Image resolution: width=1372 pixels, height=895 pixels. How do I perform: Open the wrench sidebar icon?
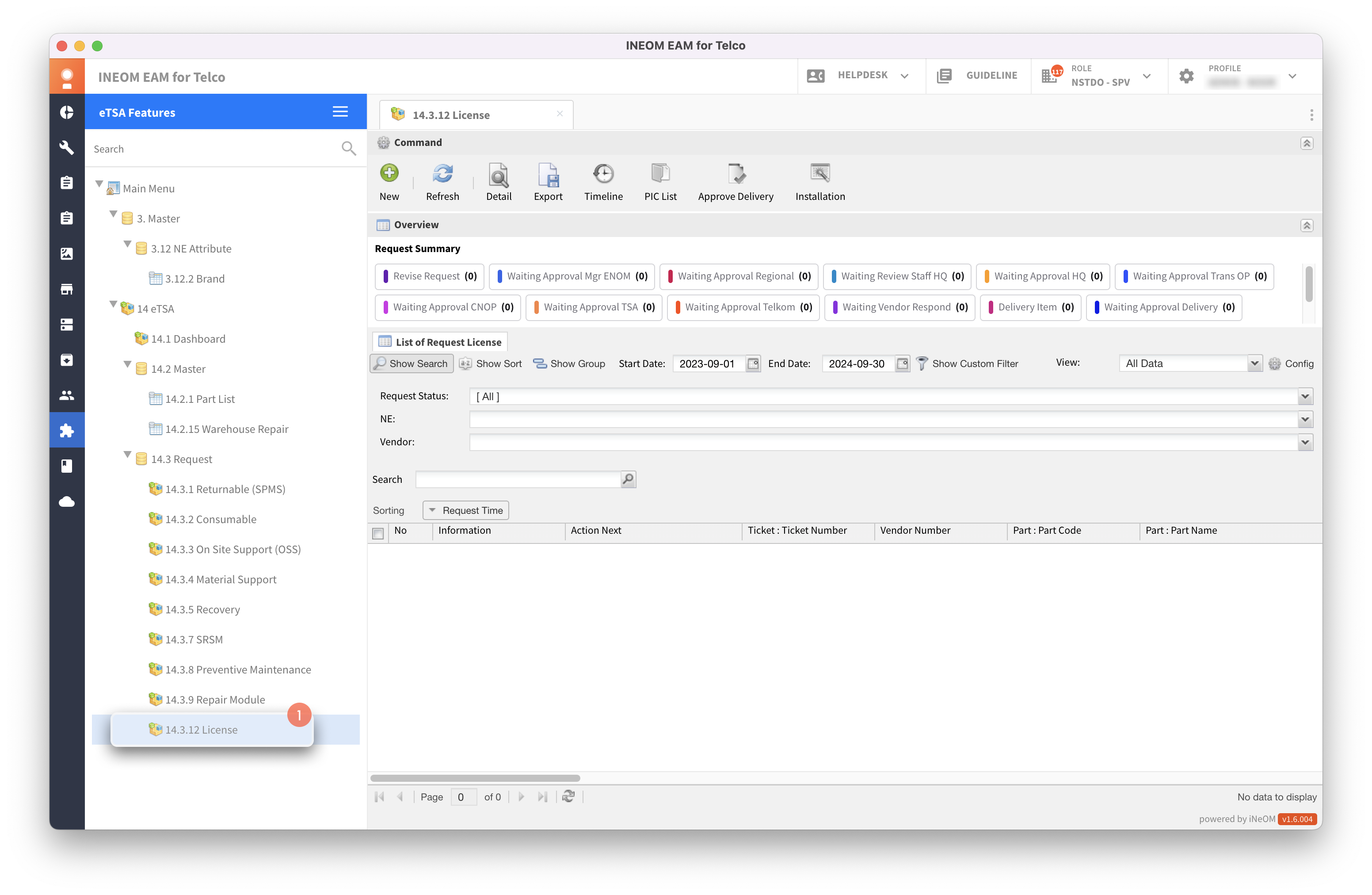67,148
